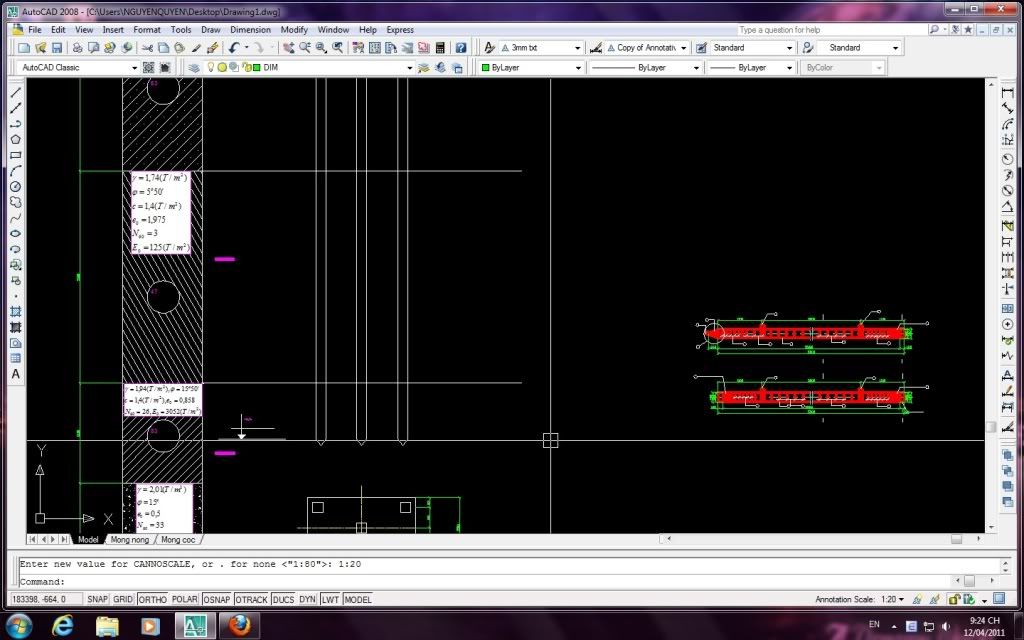This screenshot has height=640, width=1024.
Task: Click the Zoom Window icon
Action: click(x=321, y=48)
